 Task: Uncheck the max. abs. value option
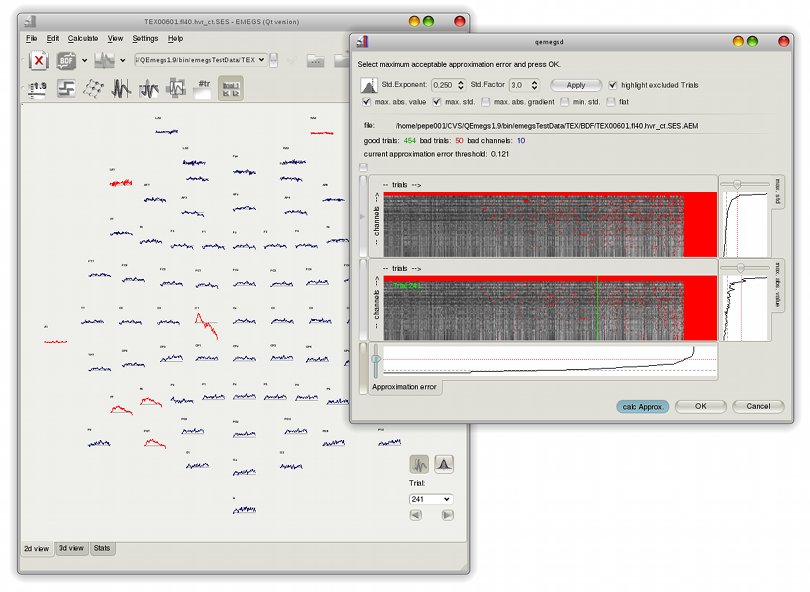pos(366,102)
